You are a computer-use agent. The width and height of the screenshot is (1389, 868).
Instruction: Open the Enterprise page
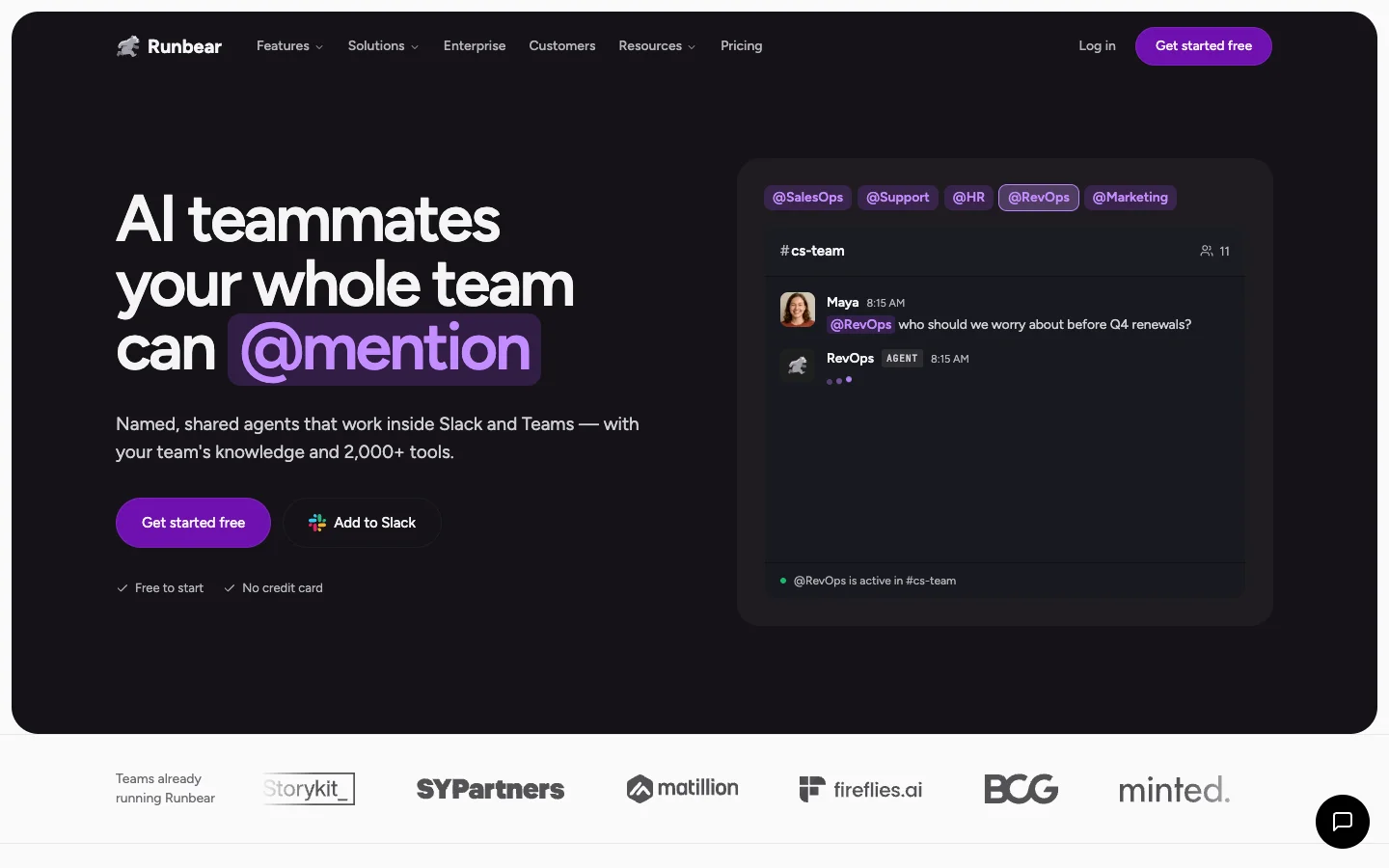click(x=475, y=46)
